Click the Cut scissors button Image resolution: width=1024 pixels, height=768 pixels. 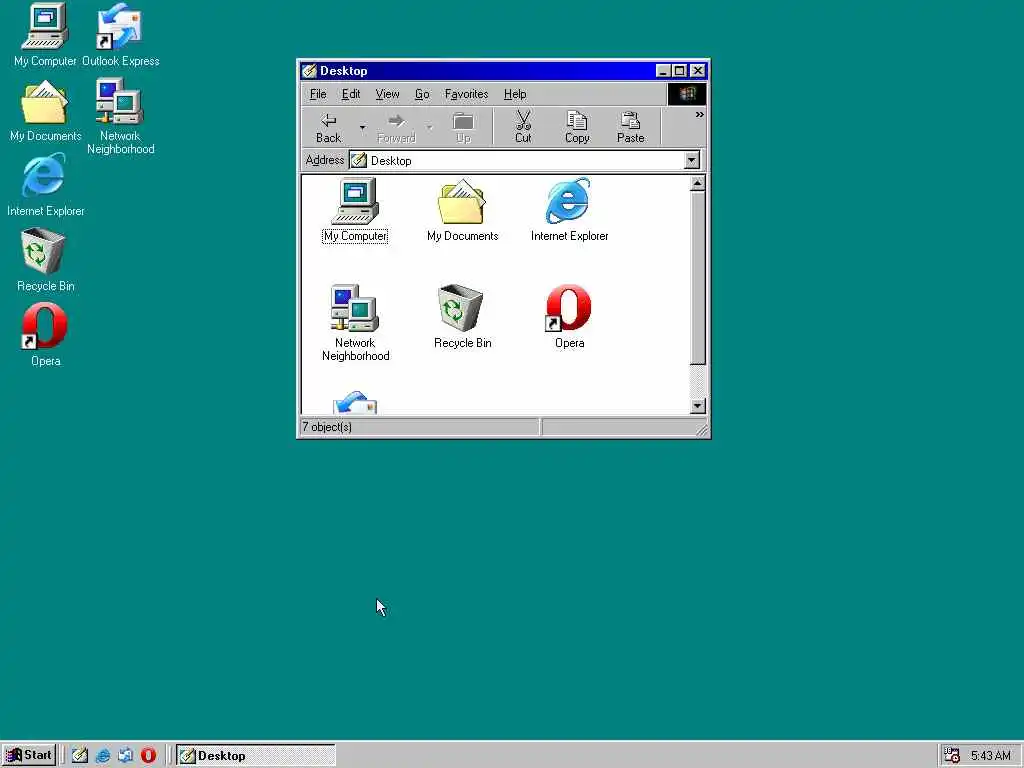[523, 127]
